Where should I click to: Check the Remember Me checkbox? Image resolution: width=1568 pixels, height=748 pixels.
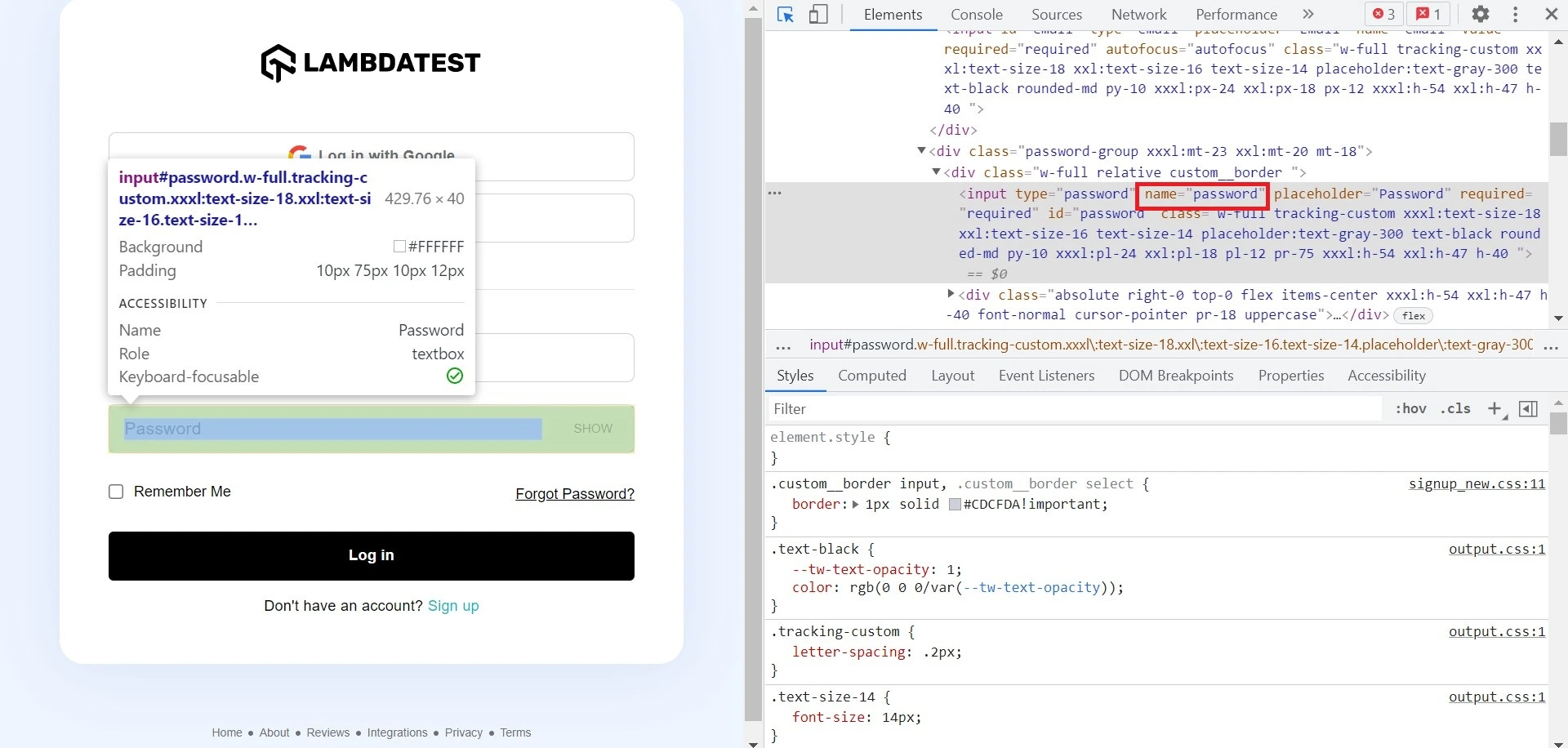116,492
